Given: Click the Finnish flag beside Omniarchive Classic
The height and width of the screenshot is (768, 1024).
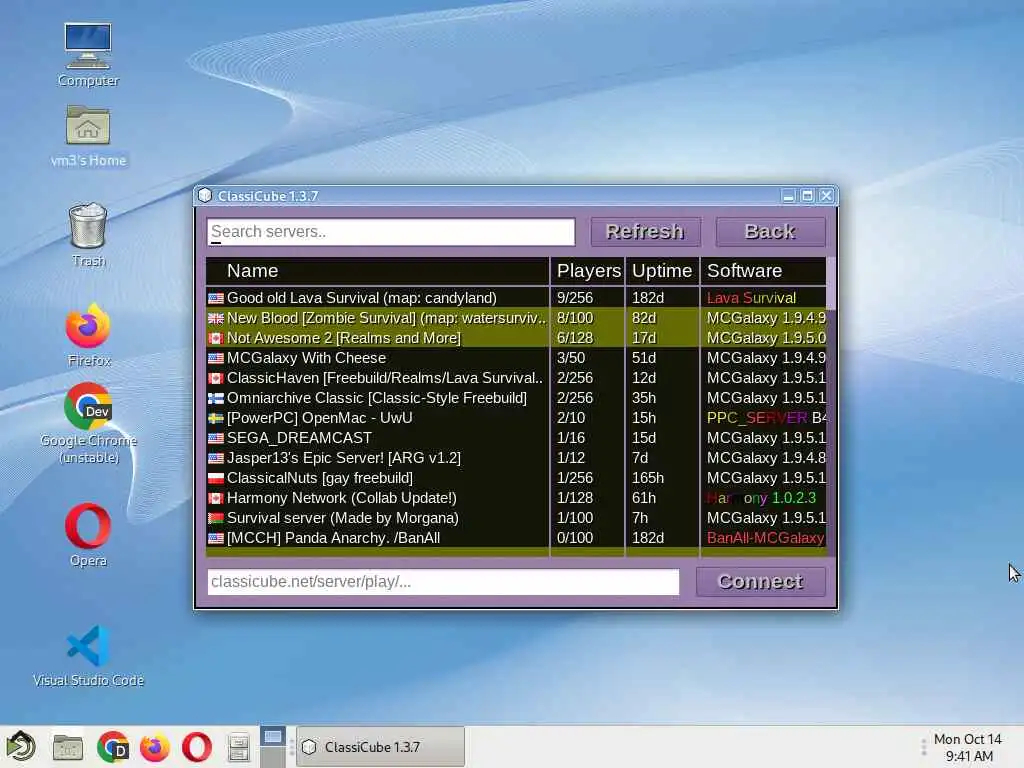Looking at the screenshot, I should tap(216, 398).
